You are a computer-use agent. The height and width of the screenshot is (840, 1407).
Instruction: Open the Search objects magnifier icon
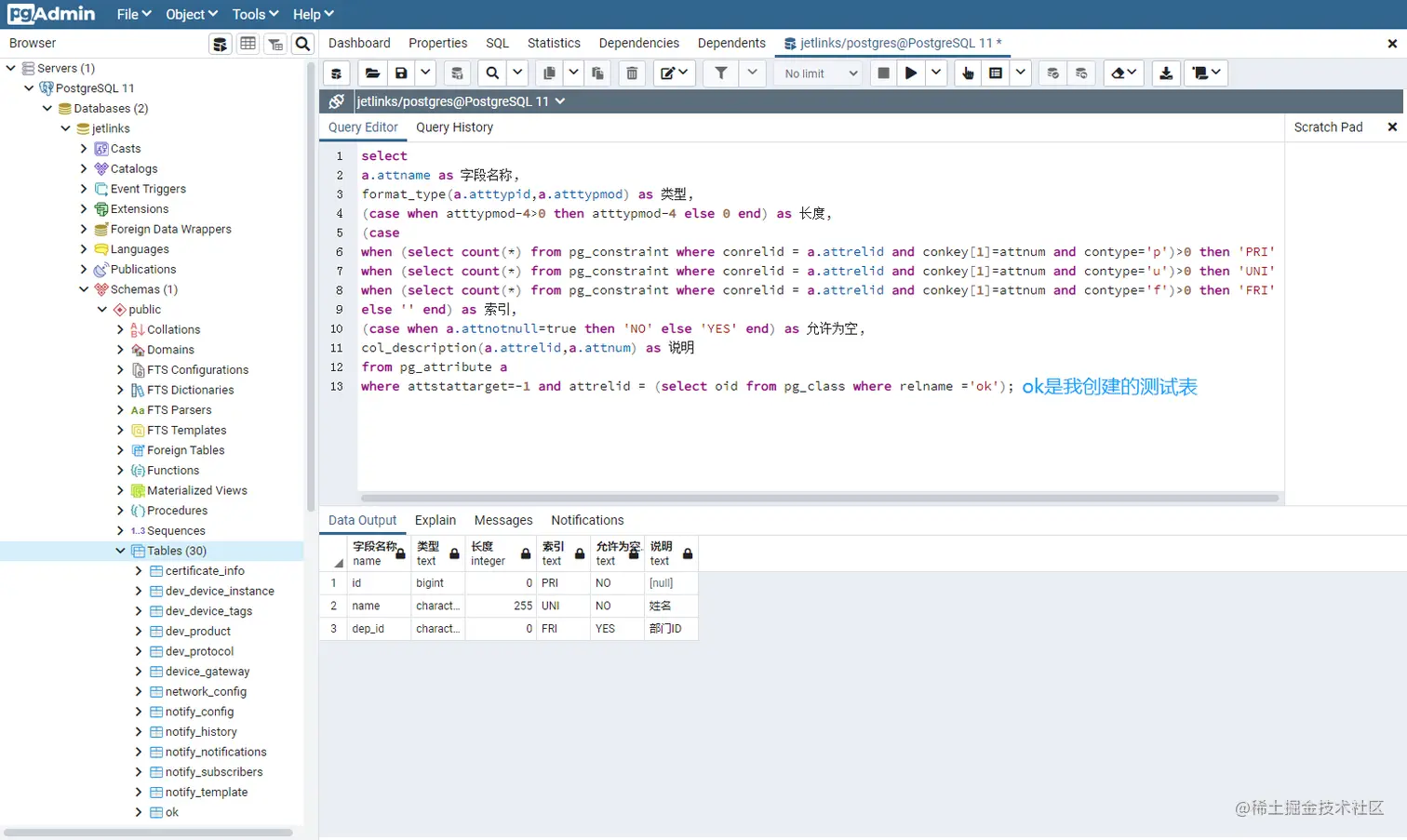tap(301, 43)
